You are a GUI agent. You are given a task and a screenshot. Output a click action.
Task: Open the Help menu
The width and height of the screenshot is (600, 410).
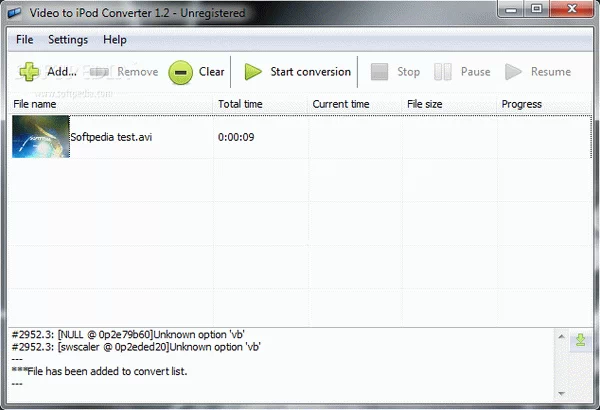[x=115, y=39]
